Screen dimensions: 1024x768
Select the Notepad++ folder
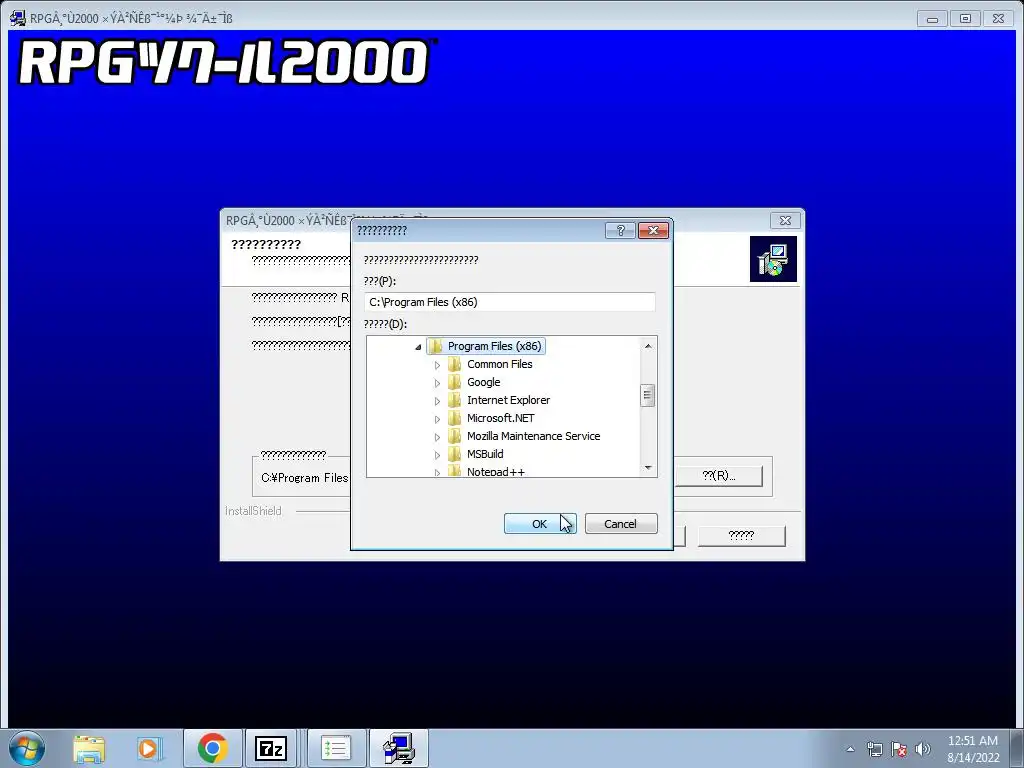pos(496,472)
